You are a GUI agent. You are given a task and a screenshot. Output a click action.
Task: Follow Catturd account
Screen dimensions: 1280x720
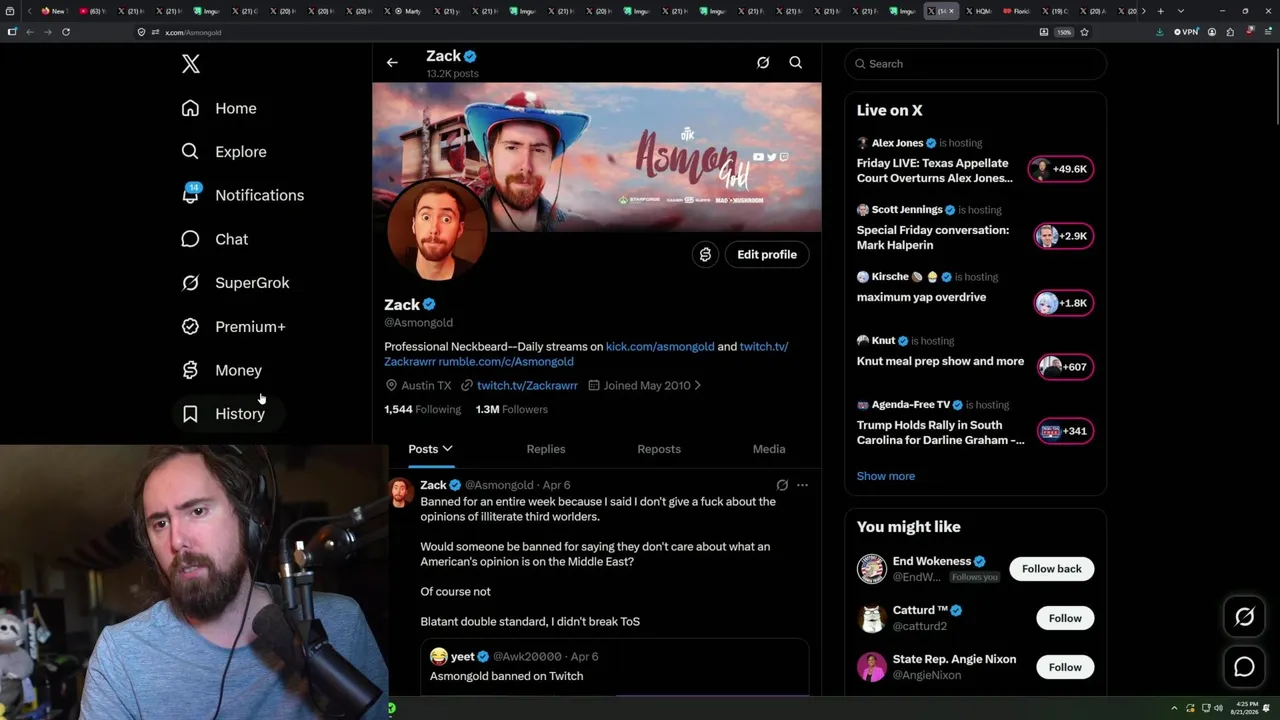click(1065, 618)
